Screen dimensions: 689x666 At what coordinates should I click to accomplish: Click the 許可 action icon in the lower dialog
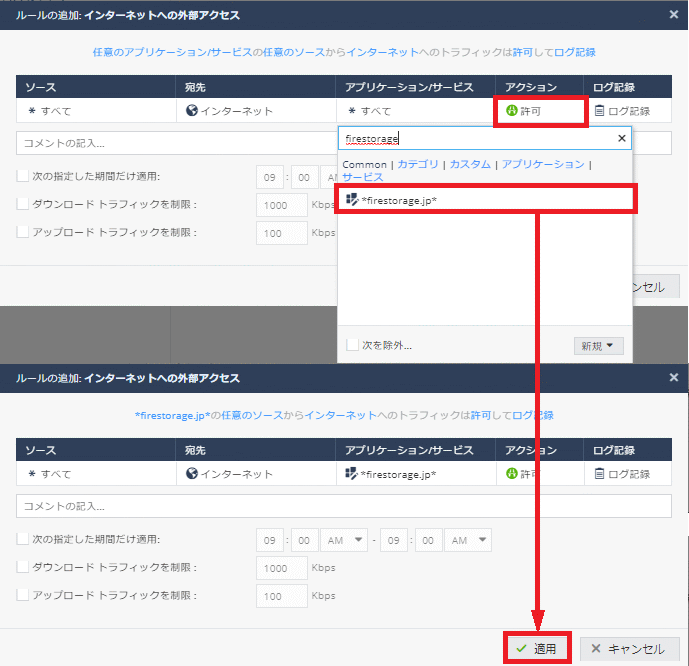513,473
